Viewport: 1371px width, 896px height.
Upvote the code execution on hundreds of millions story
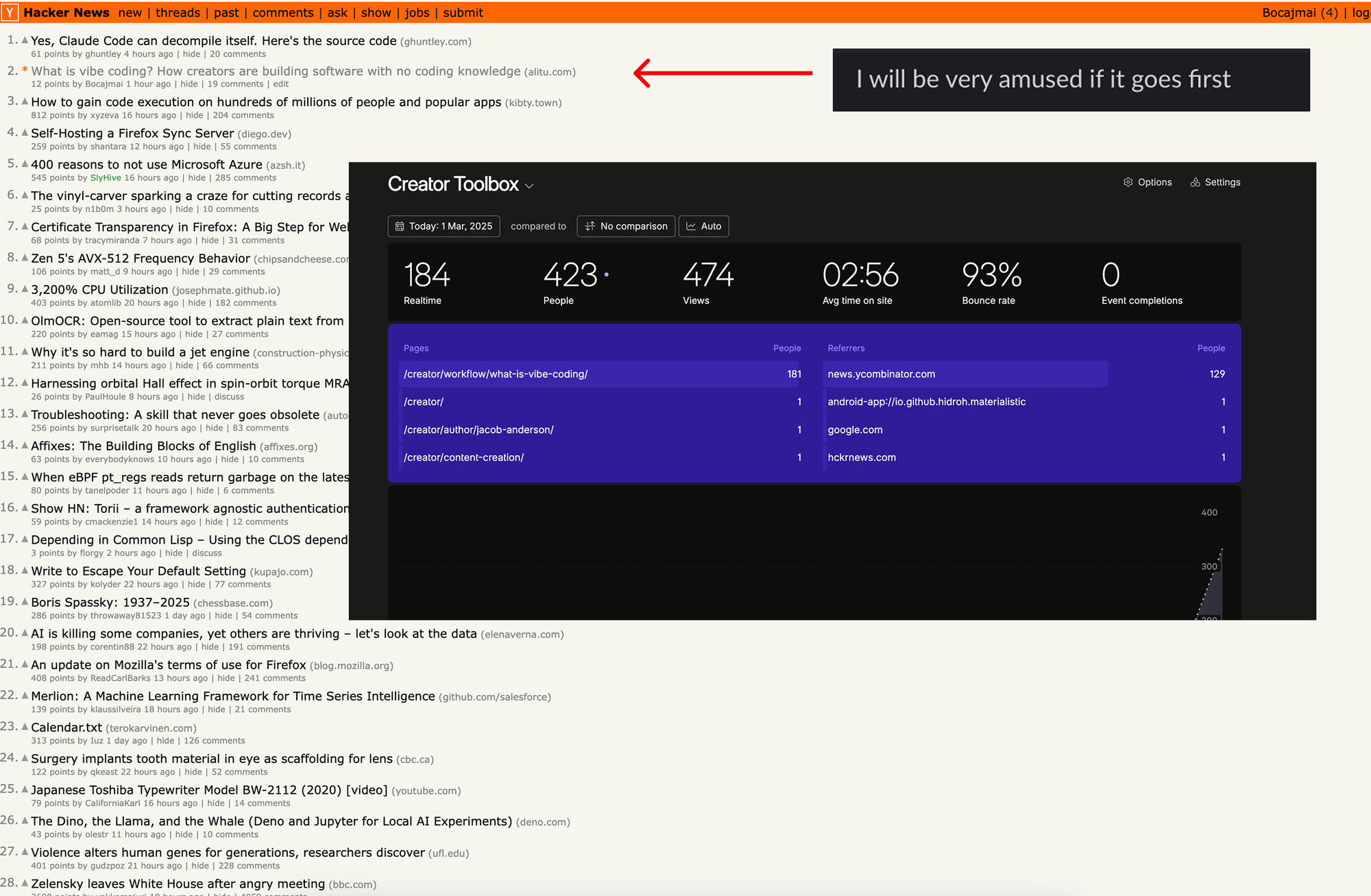pos(25,101)
